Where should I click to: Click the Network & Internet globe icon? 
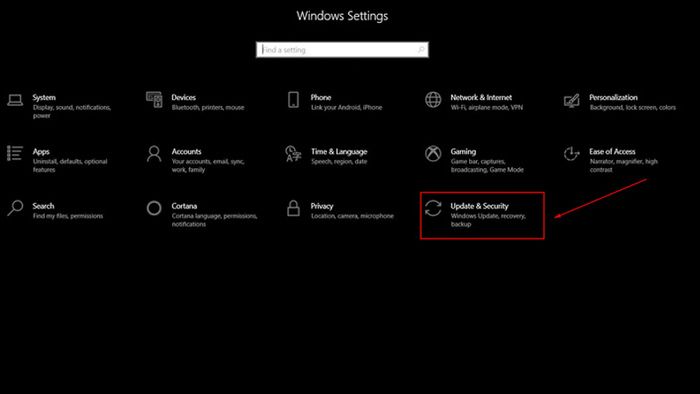click(x=433, y=100)
